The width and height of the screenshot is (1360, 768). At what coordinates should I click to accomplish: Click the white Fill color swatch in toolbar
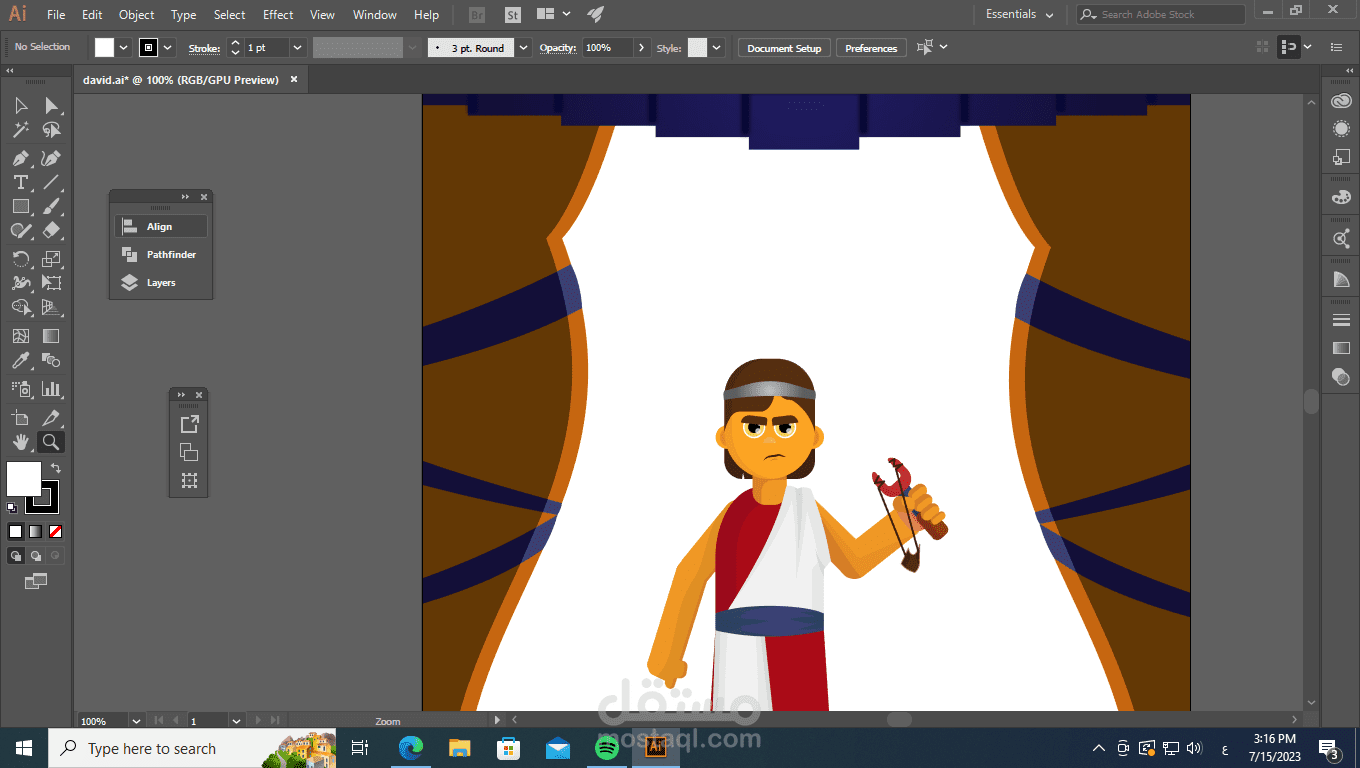pos(24,479)
